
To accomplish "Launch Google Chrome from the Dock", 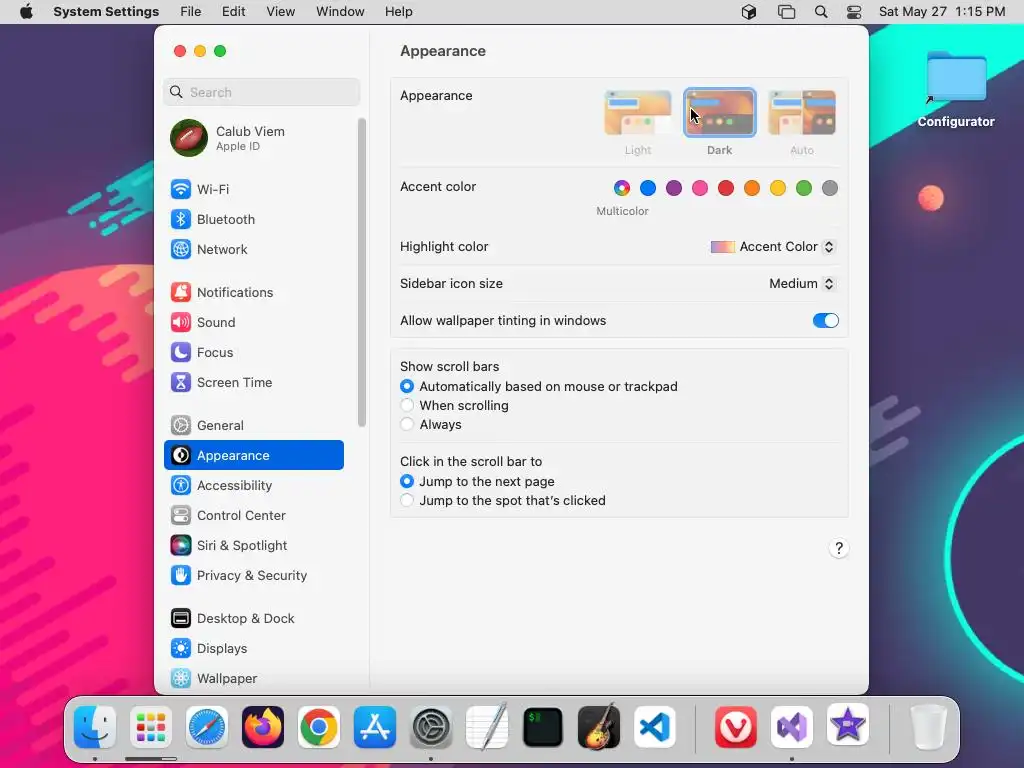I will pos(319,727).
